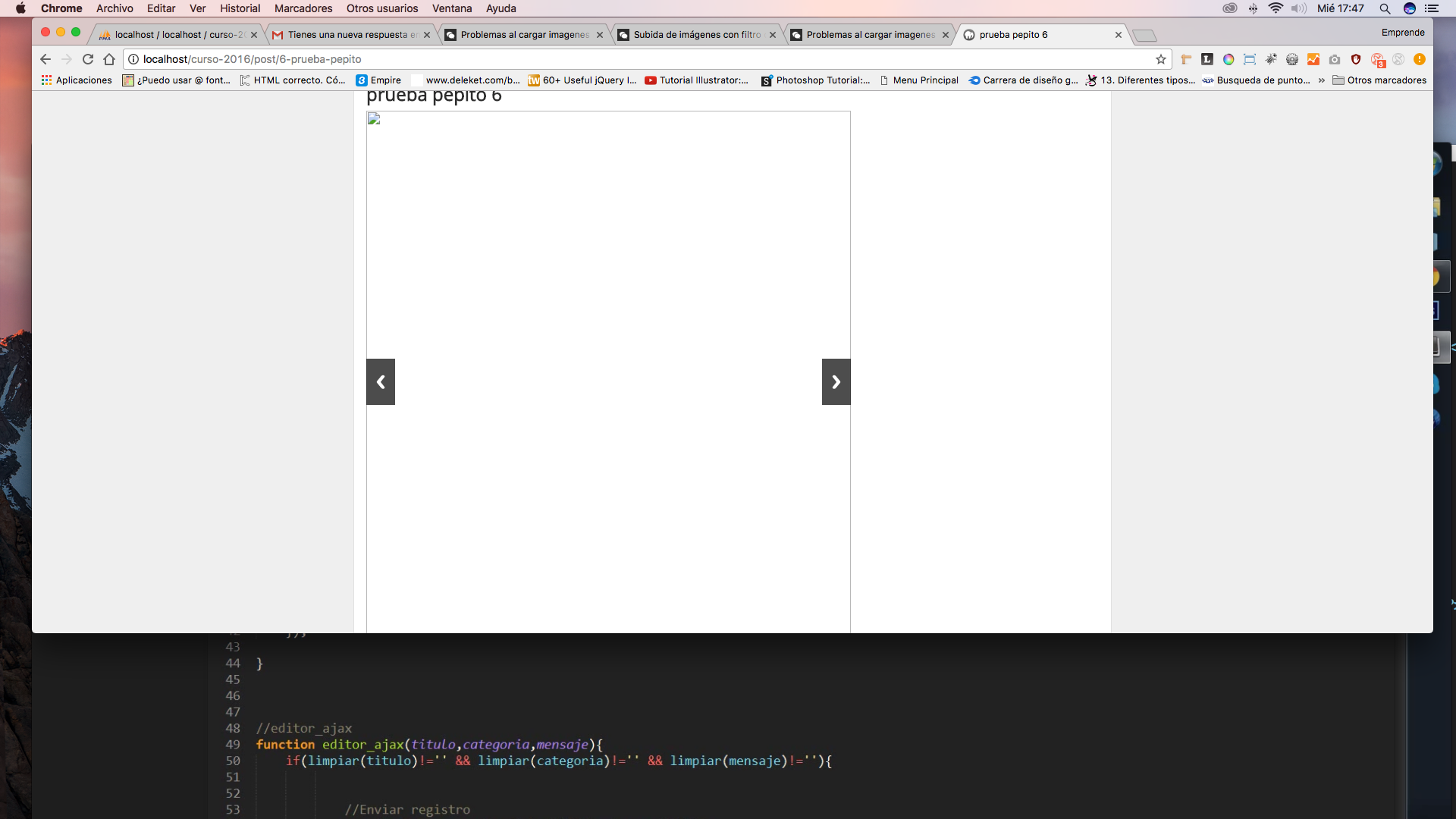Click the home icon in toolbar
The image size is (1456, 819).
[109, 59]
